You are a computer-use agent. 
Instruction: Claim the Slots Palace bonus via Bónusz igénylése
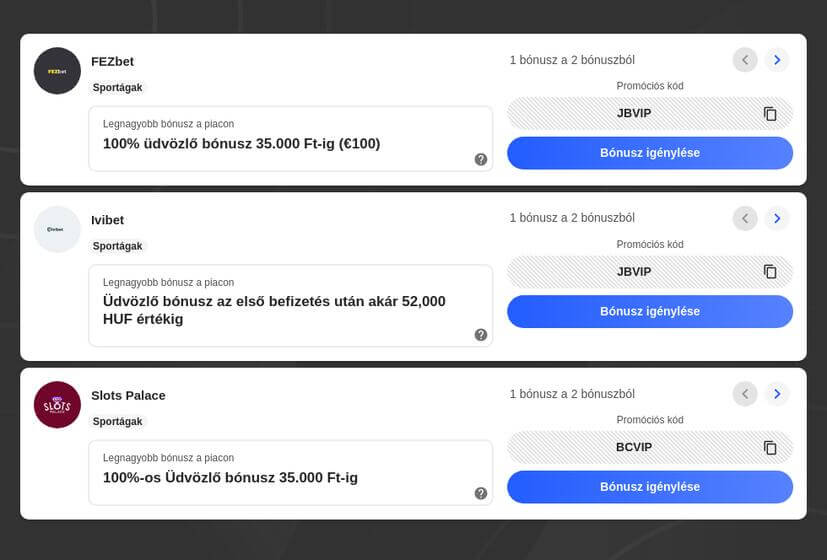click(650, 487)
